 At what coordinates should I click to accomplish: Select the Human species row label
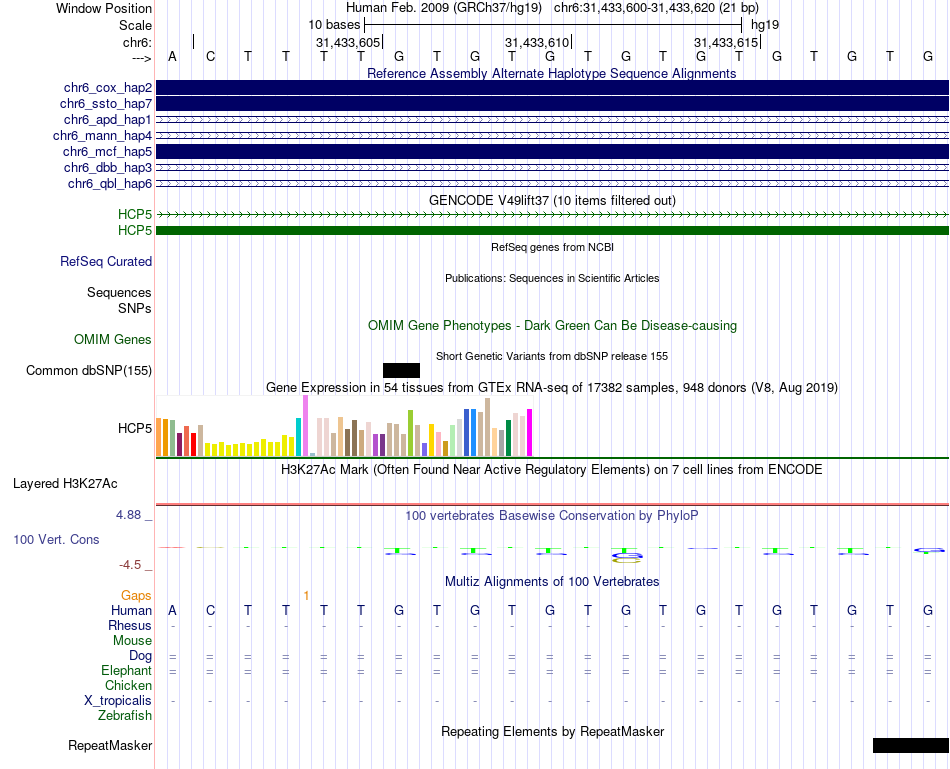pos(131,610)
